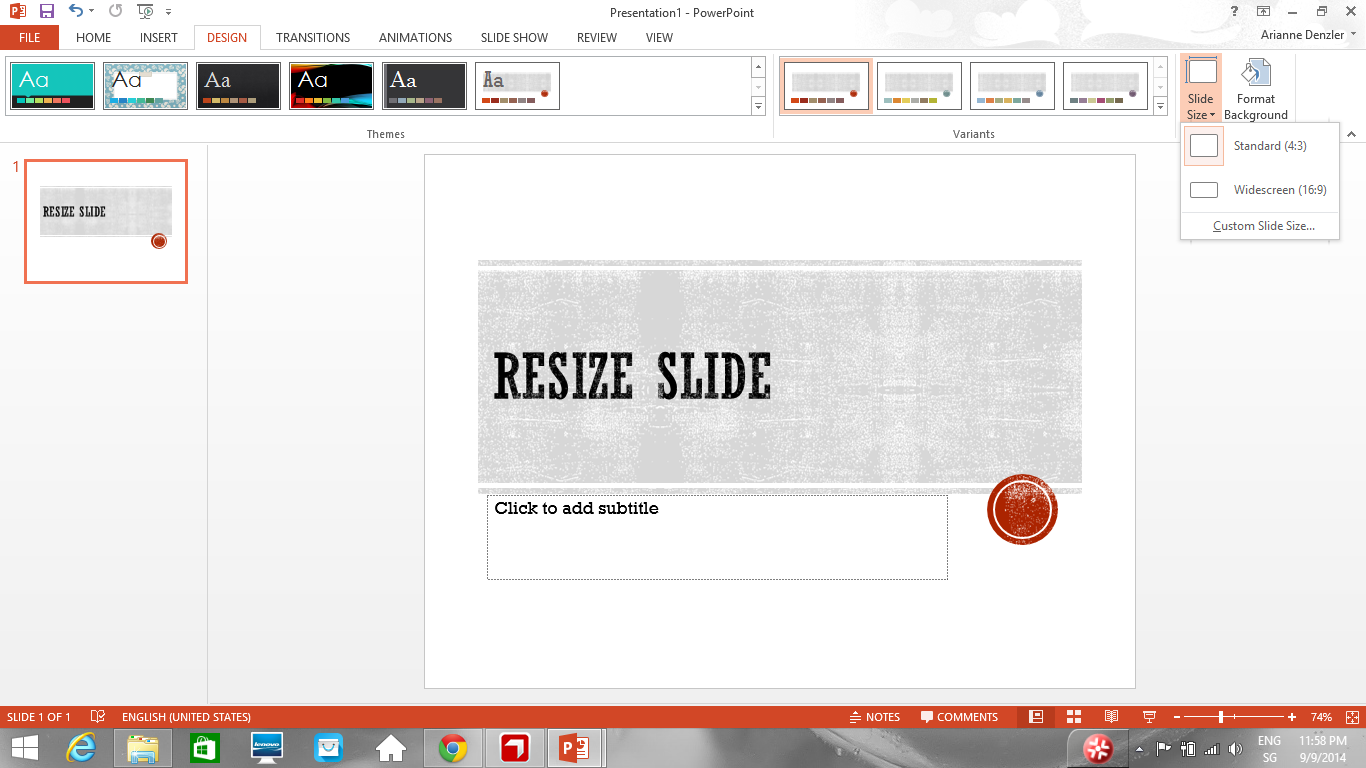1366x768 pixels.
Task: Open the Format Background pane
Action: [1255, 90]
